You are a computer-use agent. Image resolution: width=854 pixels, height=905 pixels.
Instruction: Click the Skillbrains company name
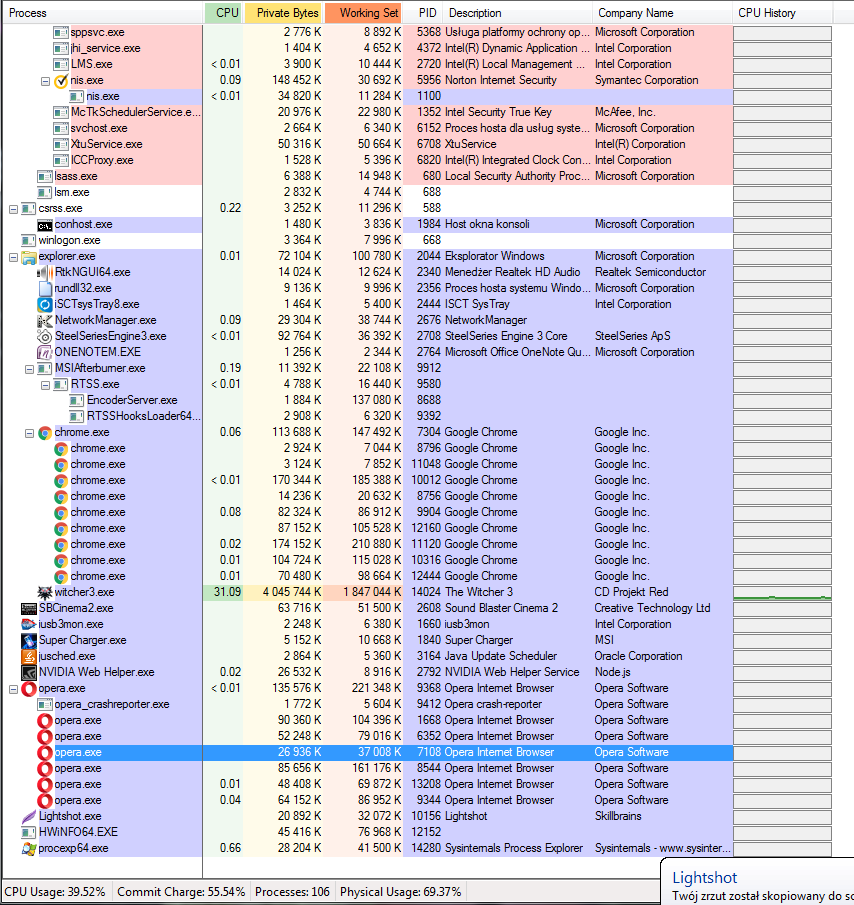click(618, 816)
